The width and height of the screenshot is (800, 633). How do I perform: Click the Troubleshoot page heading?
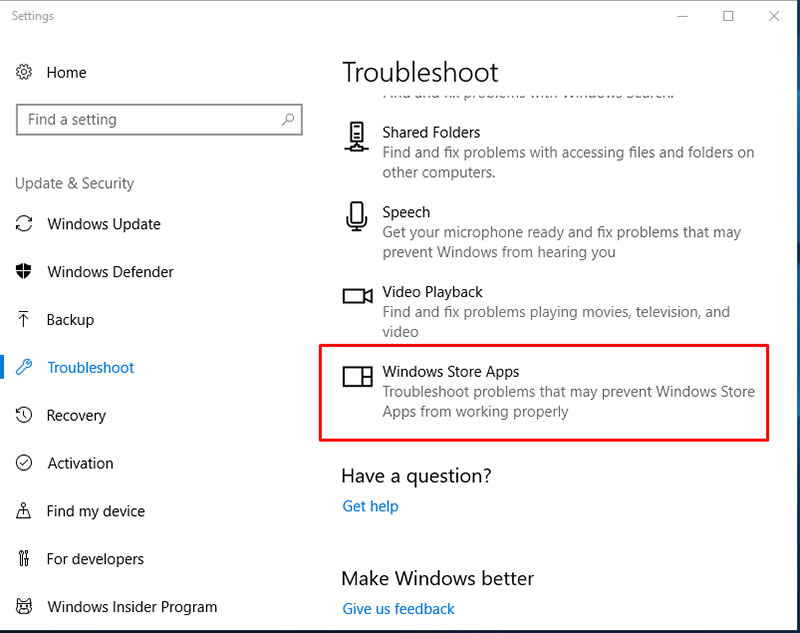point(420,72)
